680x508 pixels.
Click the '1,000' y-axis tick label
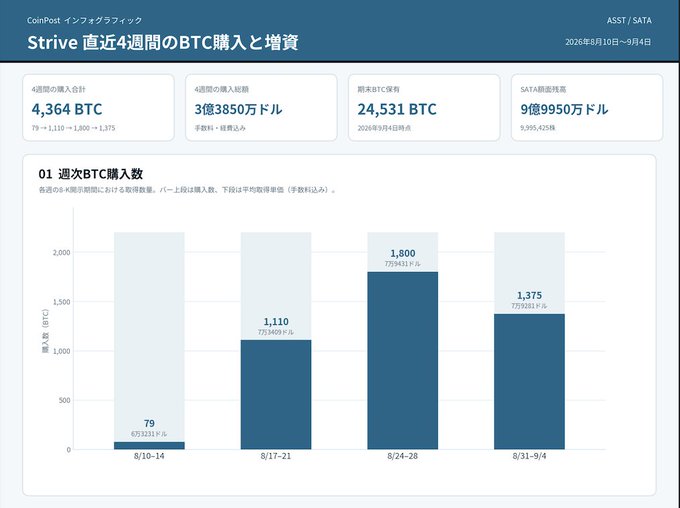62,351
